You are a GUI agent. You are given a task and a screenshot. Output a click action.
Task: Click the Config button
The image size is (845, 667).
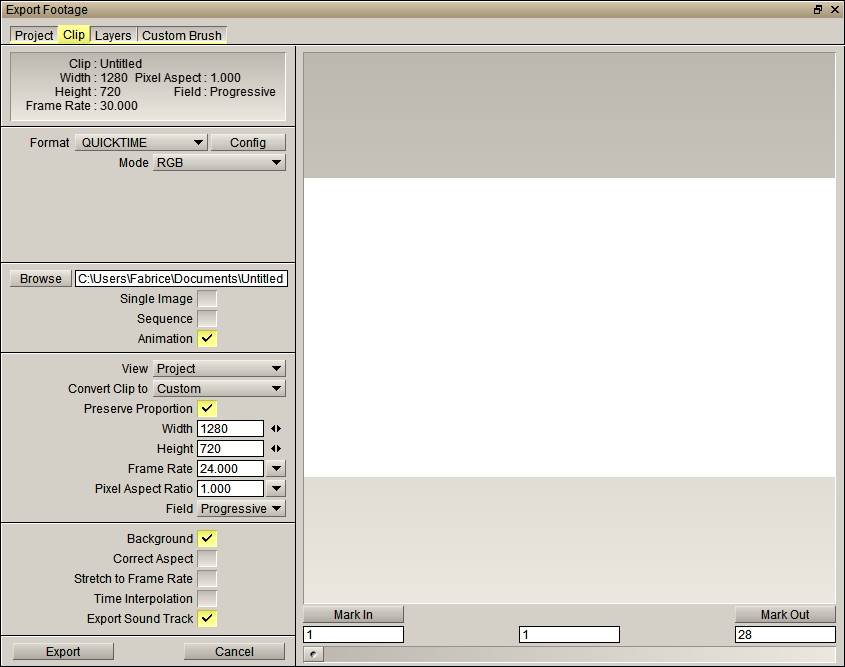[248, 143]
